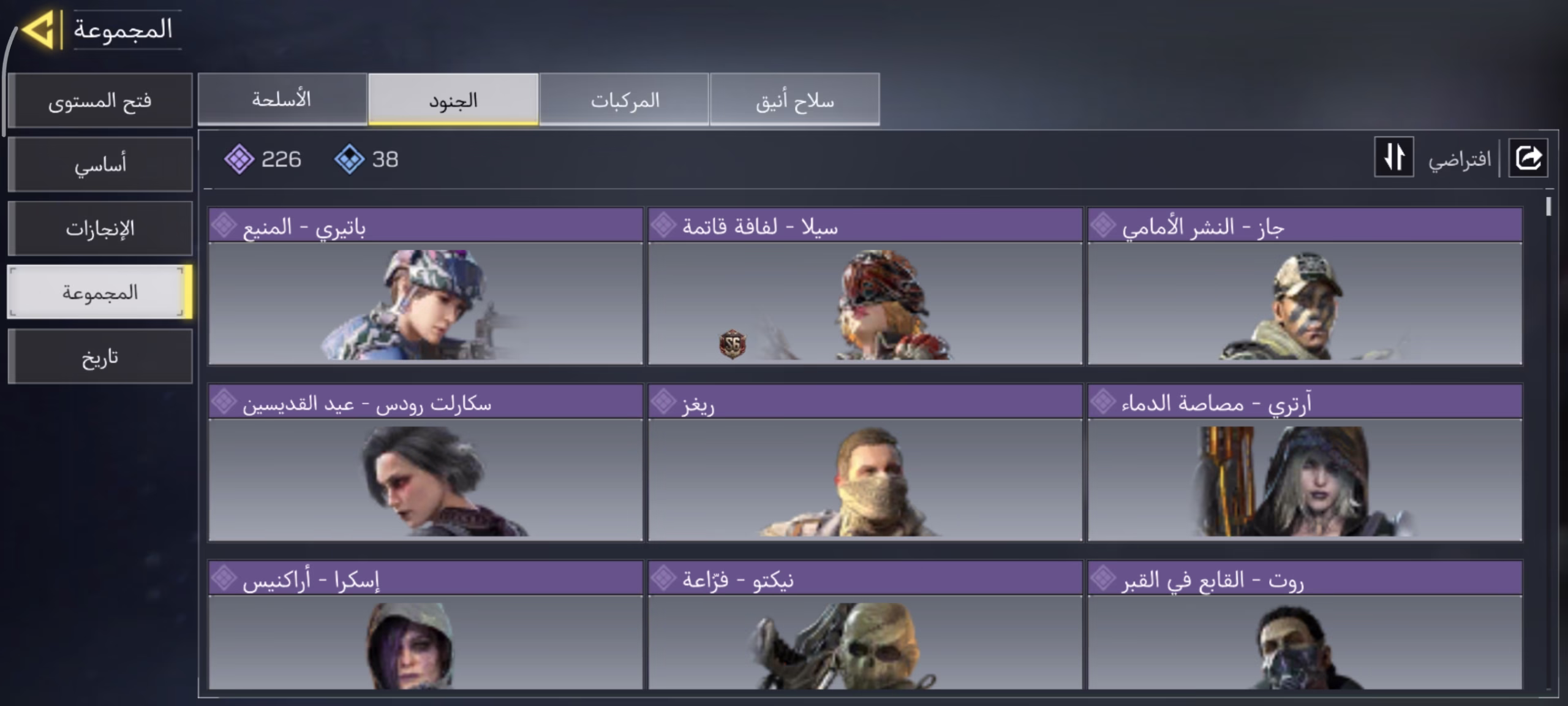
Task: Open the الإنجازات sidebar section
Action: (100, 229)
